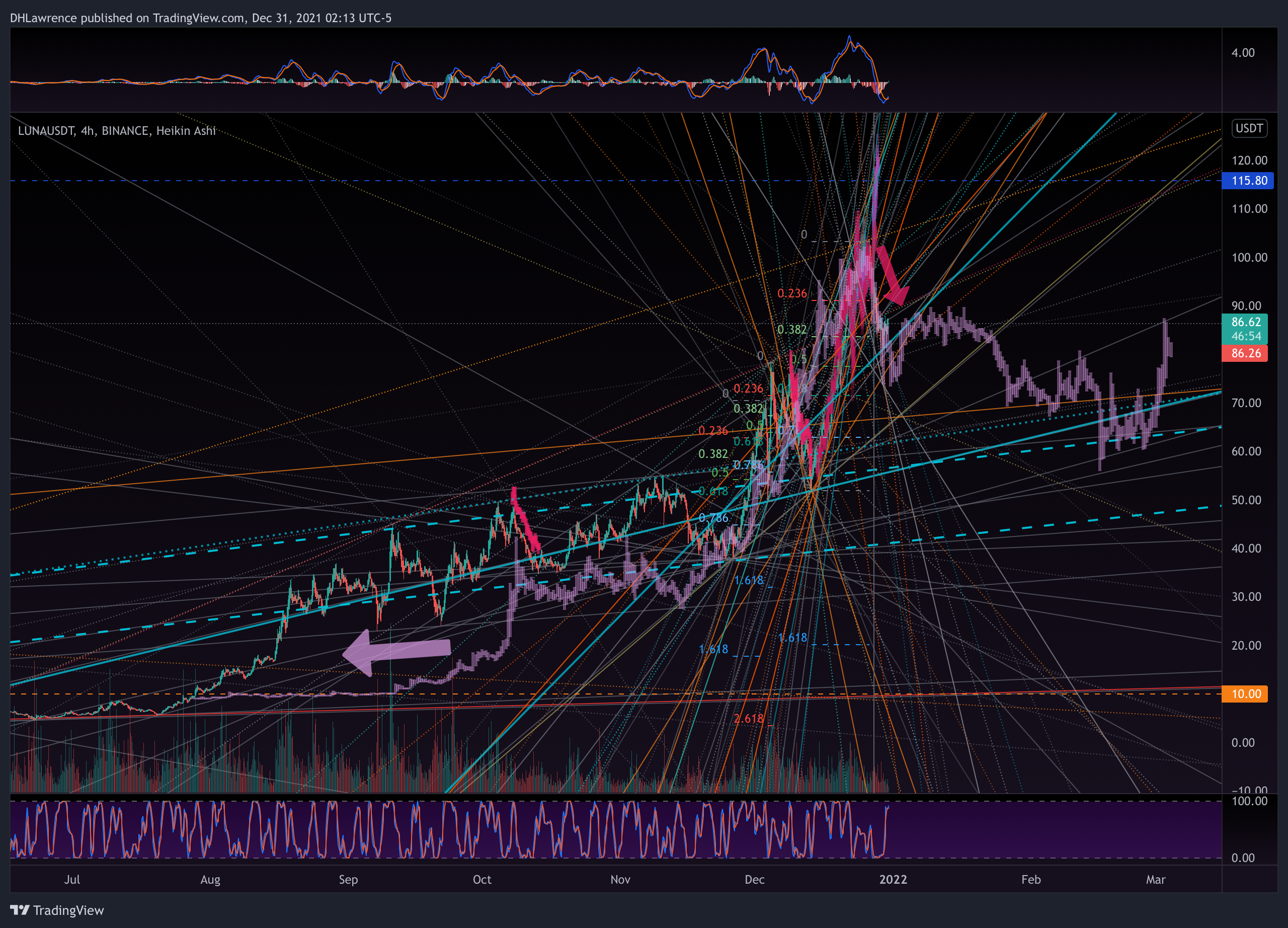1288x928 pixels.
Task: Click Aug on the time axis
Action: (210, 880)
